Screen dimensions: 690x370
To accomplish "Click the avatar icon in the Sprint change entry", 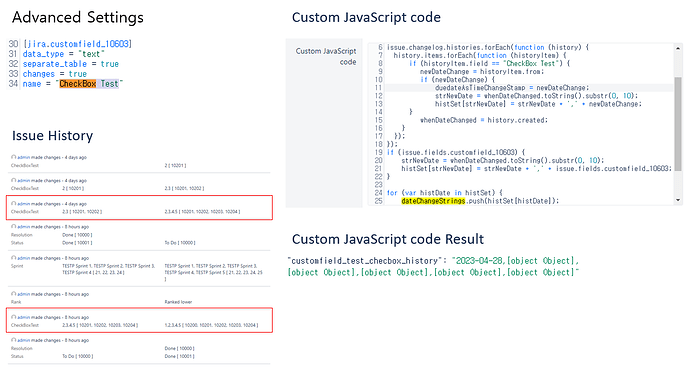I will 14,258.
